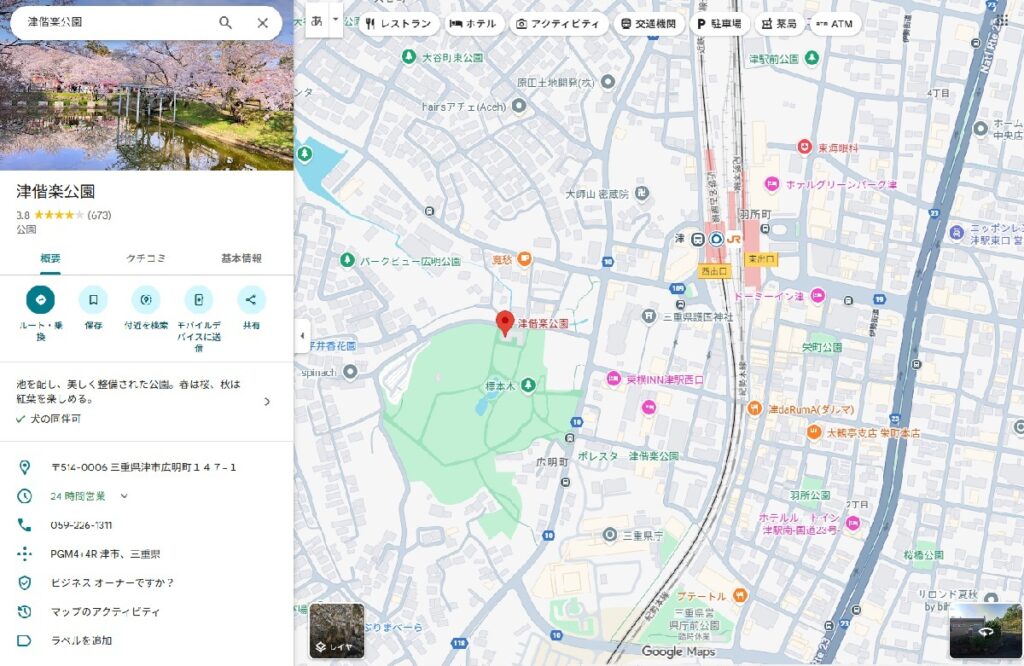Viewport: 1024px width, 666px height.
Task: Open the Google apps grid icon
Action: point(1001,23)
